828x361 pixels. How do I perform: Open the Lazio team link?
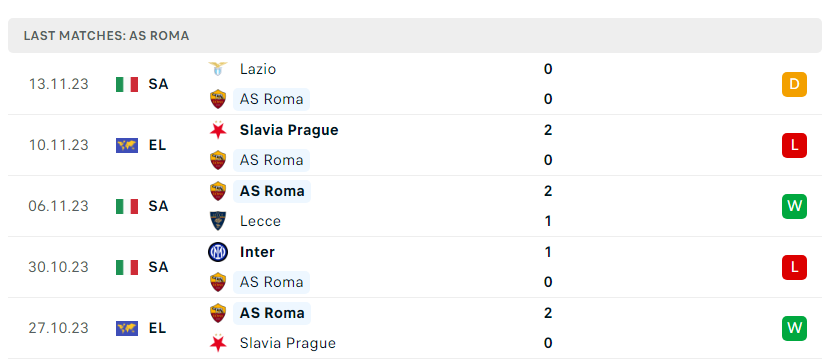coord(258,69)
